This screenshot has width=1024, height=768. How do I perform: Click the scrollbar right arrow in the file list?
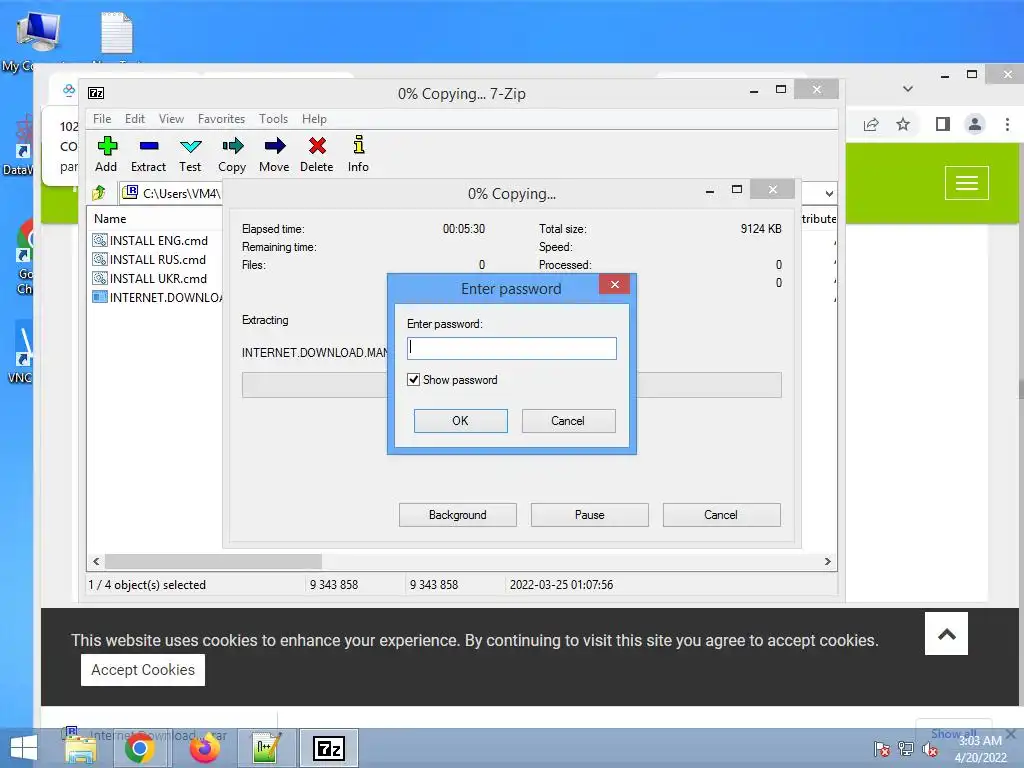coord(827,562)
